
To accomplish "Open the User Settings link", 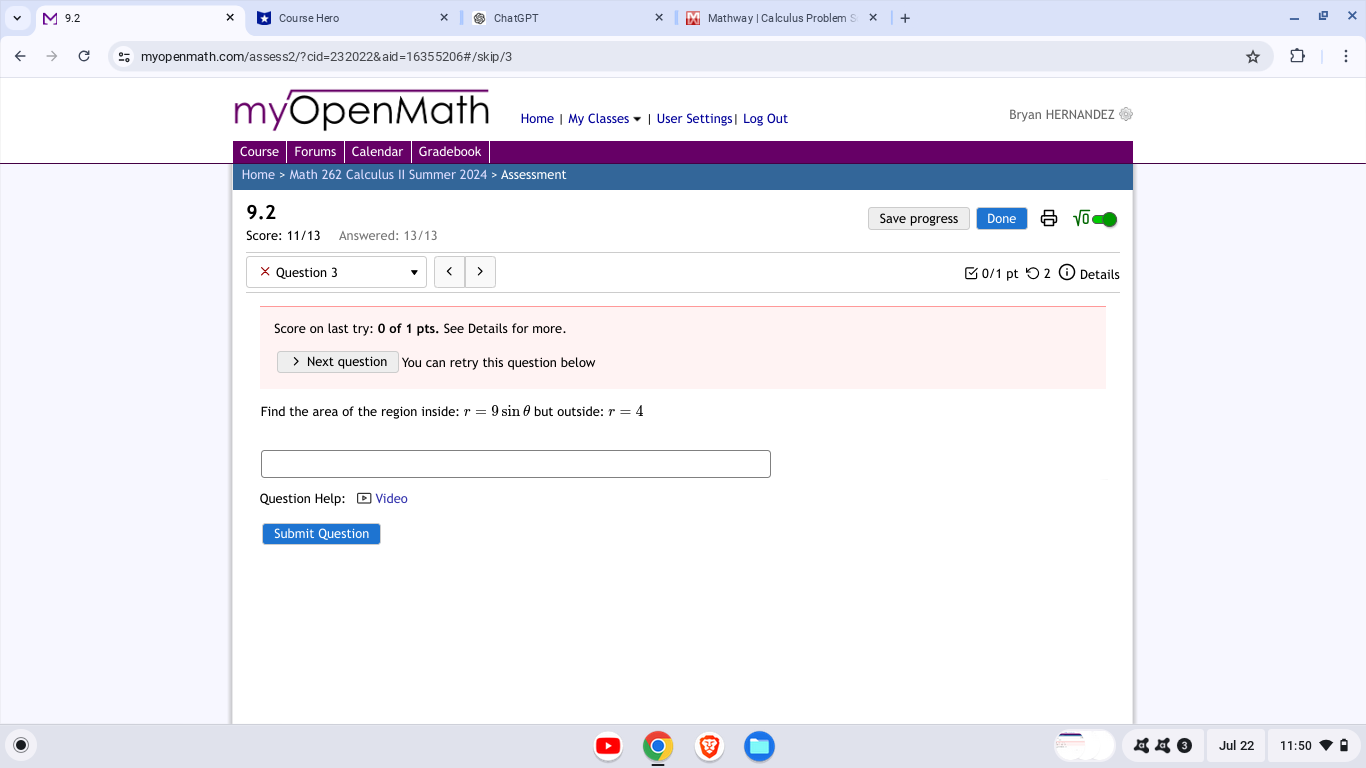I will tap(694, 118).
